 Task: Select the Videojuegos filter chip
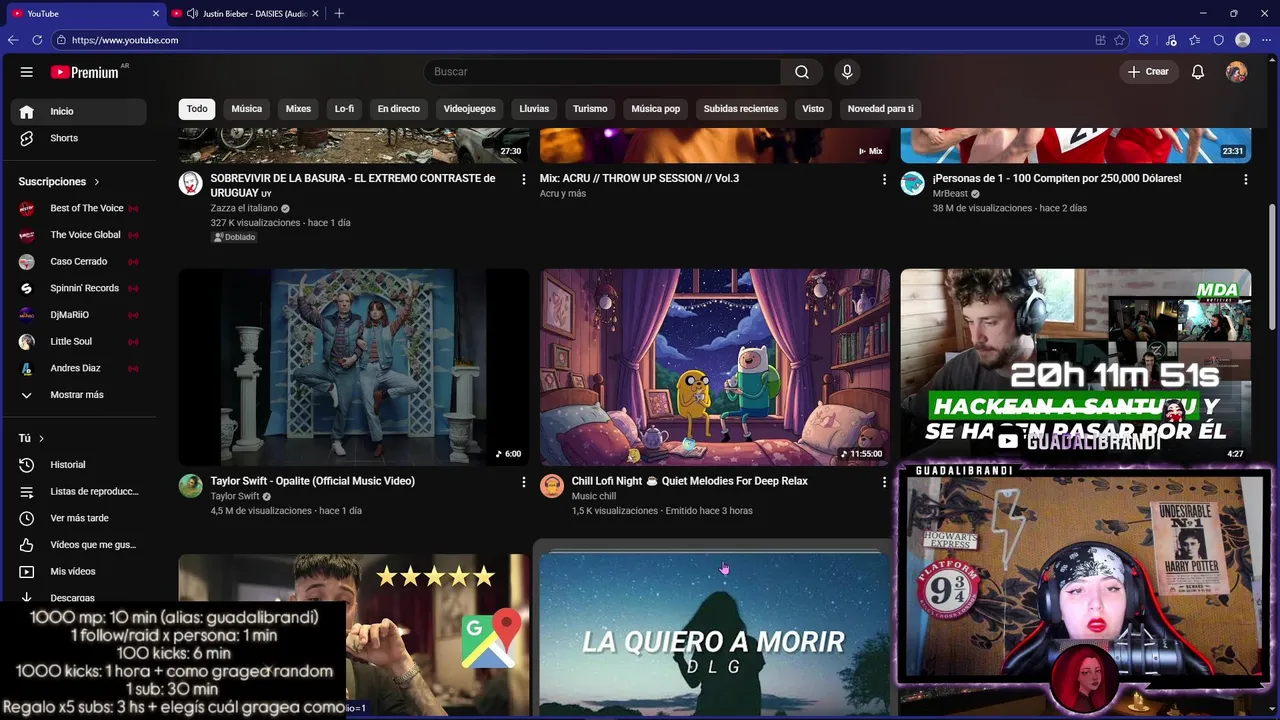469,109
